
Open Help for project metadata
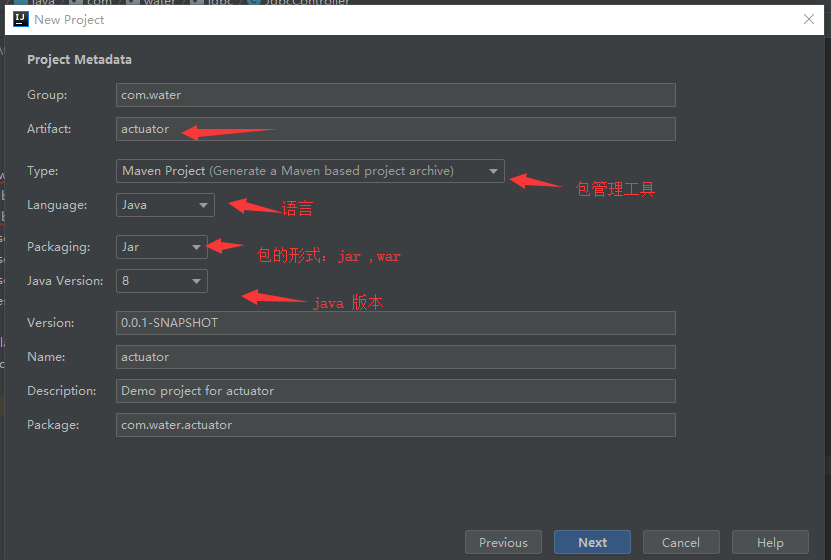point(770,543)
